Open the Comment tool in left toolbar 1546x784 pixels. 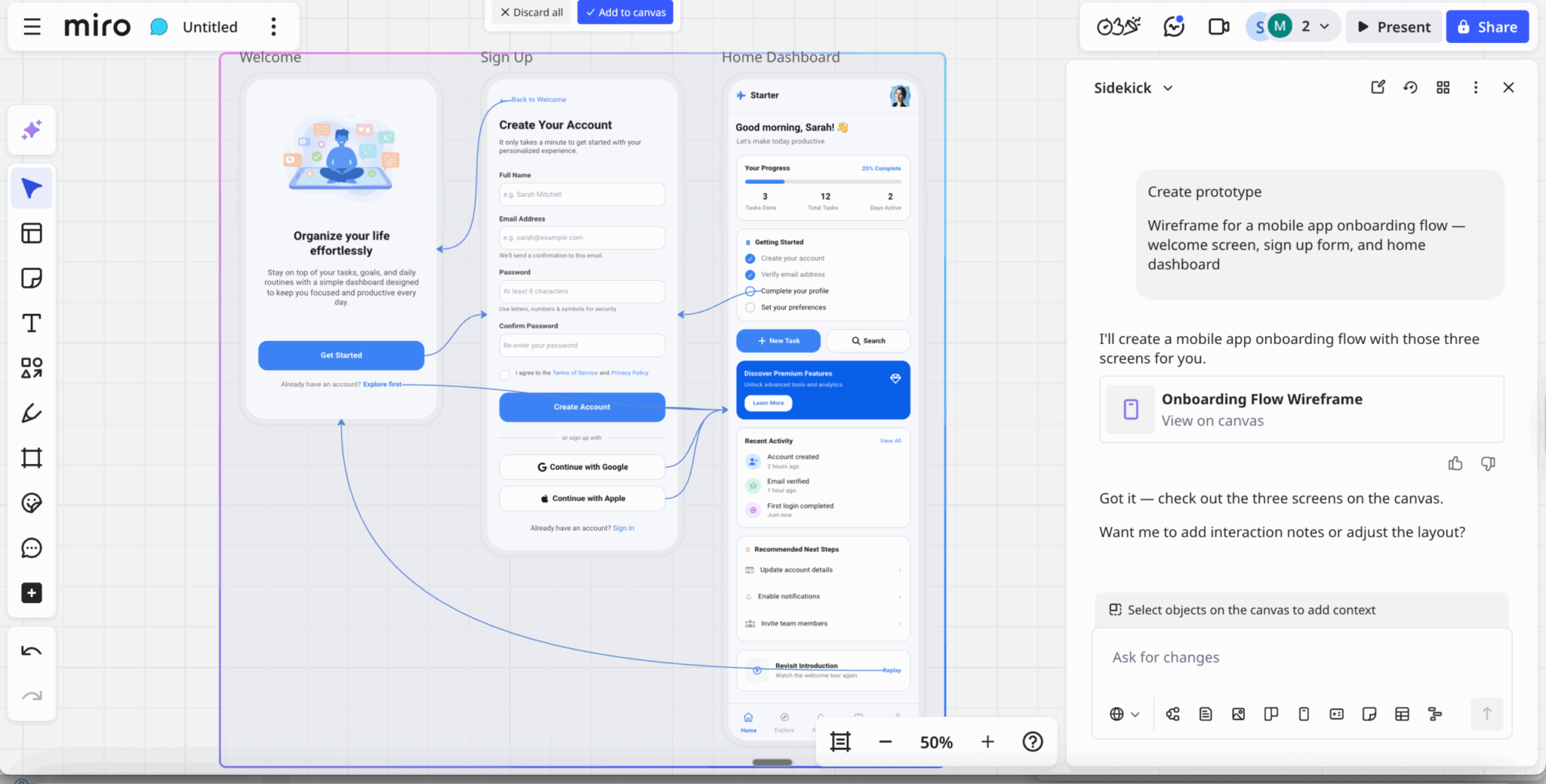coord(32,548)
